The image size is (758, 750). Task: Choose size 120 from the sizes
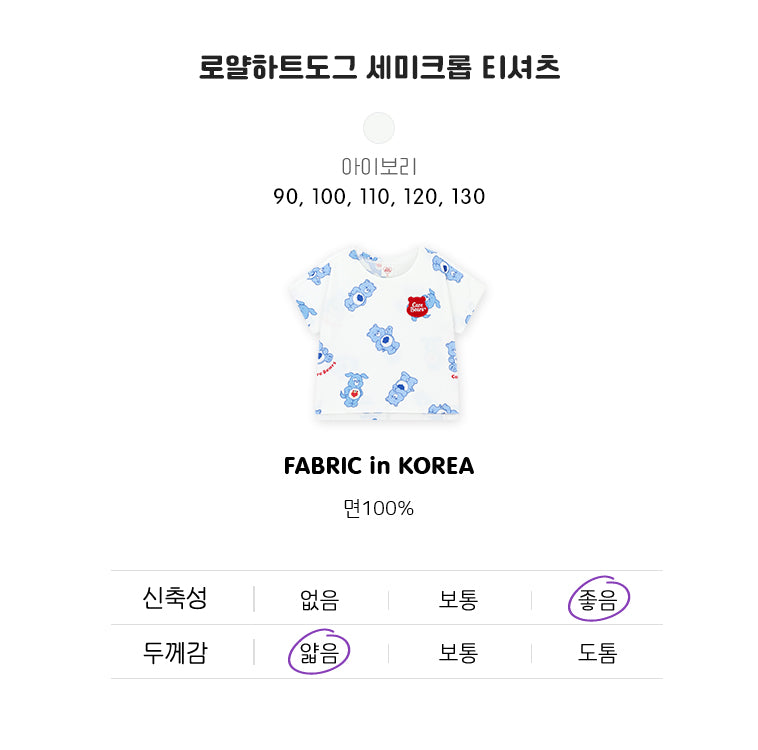(x=421, y=197)
